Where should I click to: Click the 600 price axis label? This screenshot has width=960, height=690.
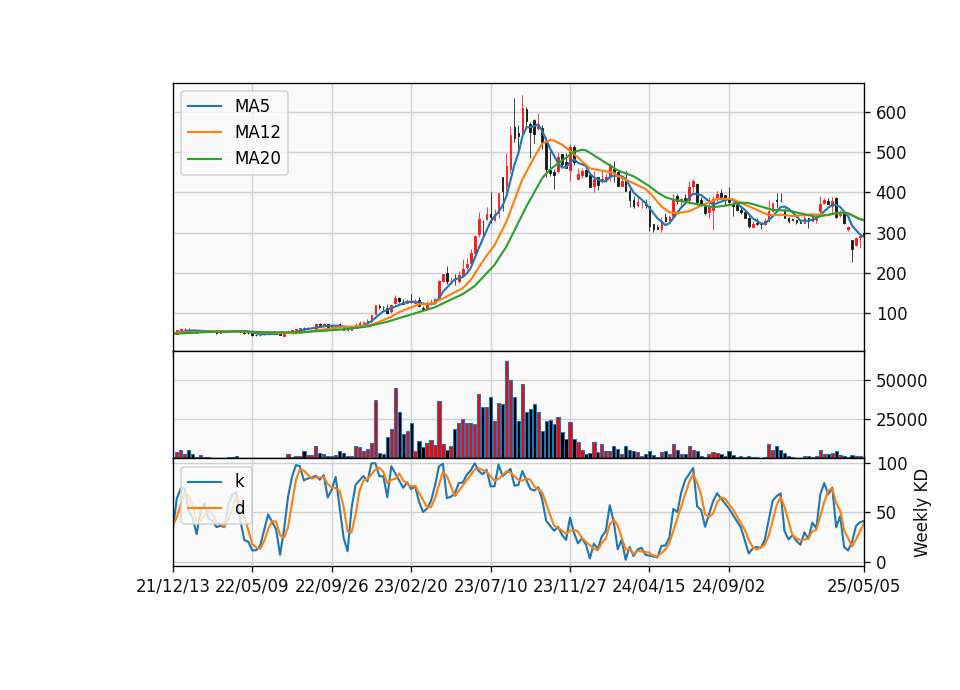coord(891,113)
